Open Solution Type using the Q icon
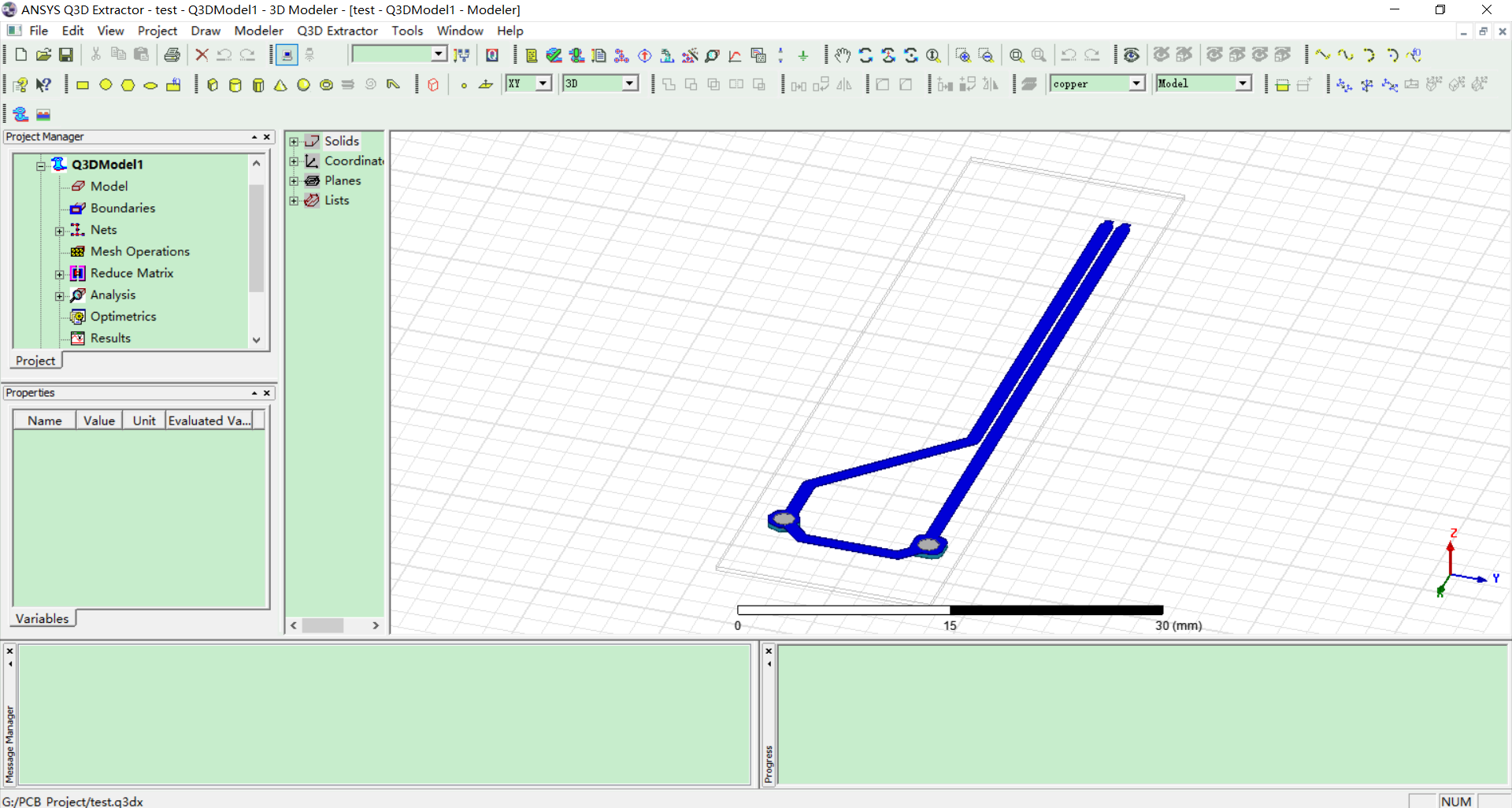This screenshot has height=808, width=1512. tap(492, 55)
